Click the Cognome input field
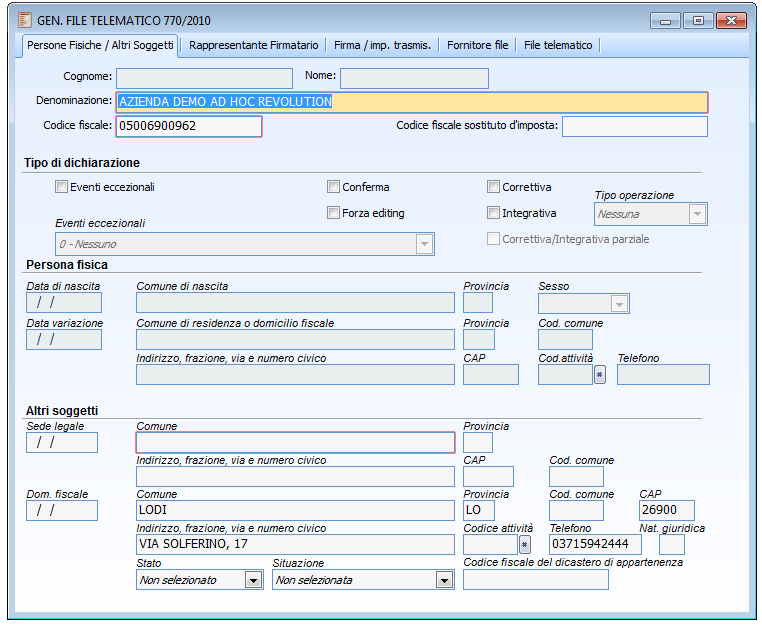This screenshot has height=625, width=762. click(x=205, y=78)
